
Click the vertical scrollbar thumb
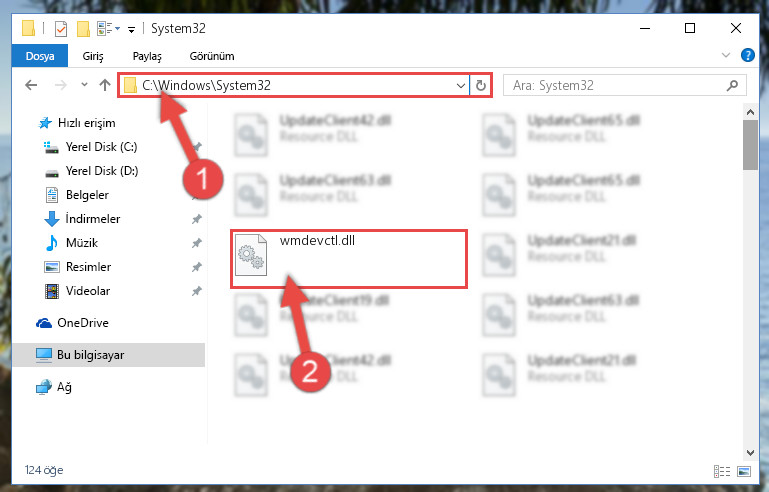(750, 145)
